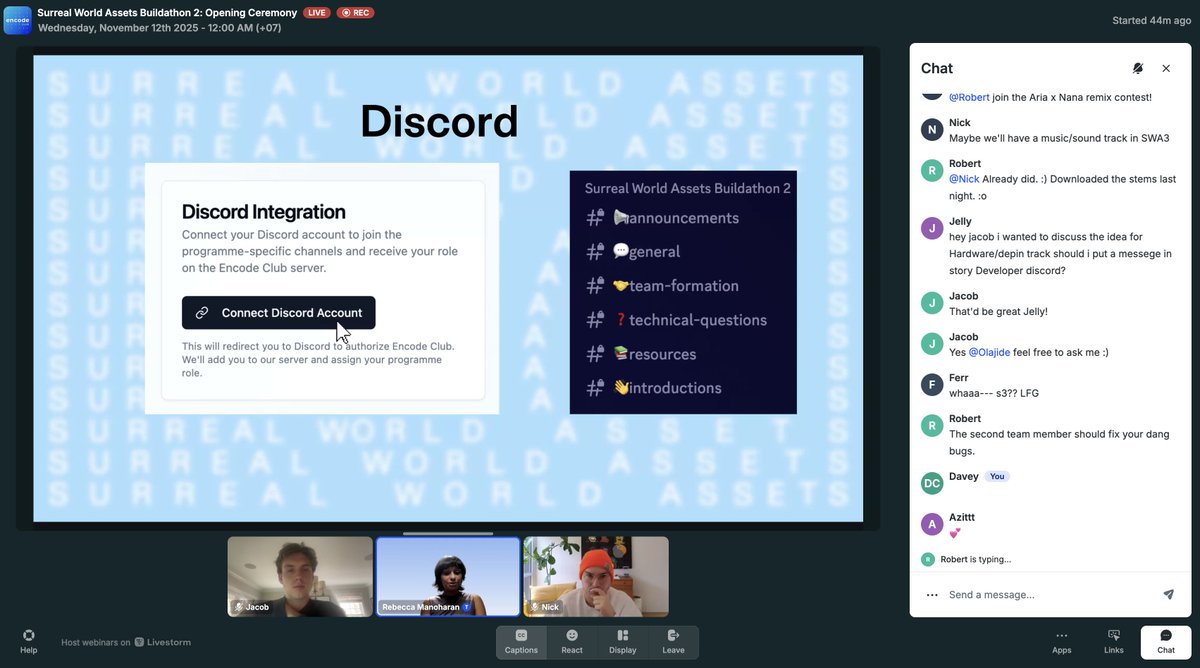Click the microphone icon on Nick's tile
This screenshot has width=1200, height=668.
tap(534, 607)
